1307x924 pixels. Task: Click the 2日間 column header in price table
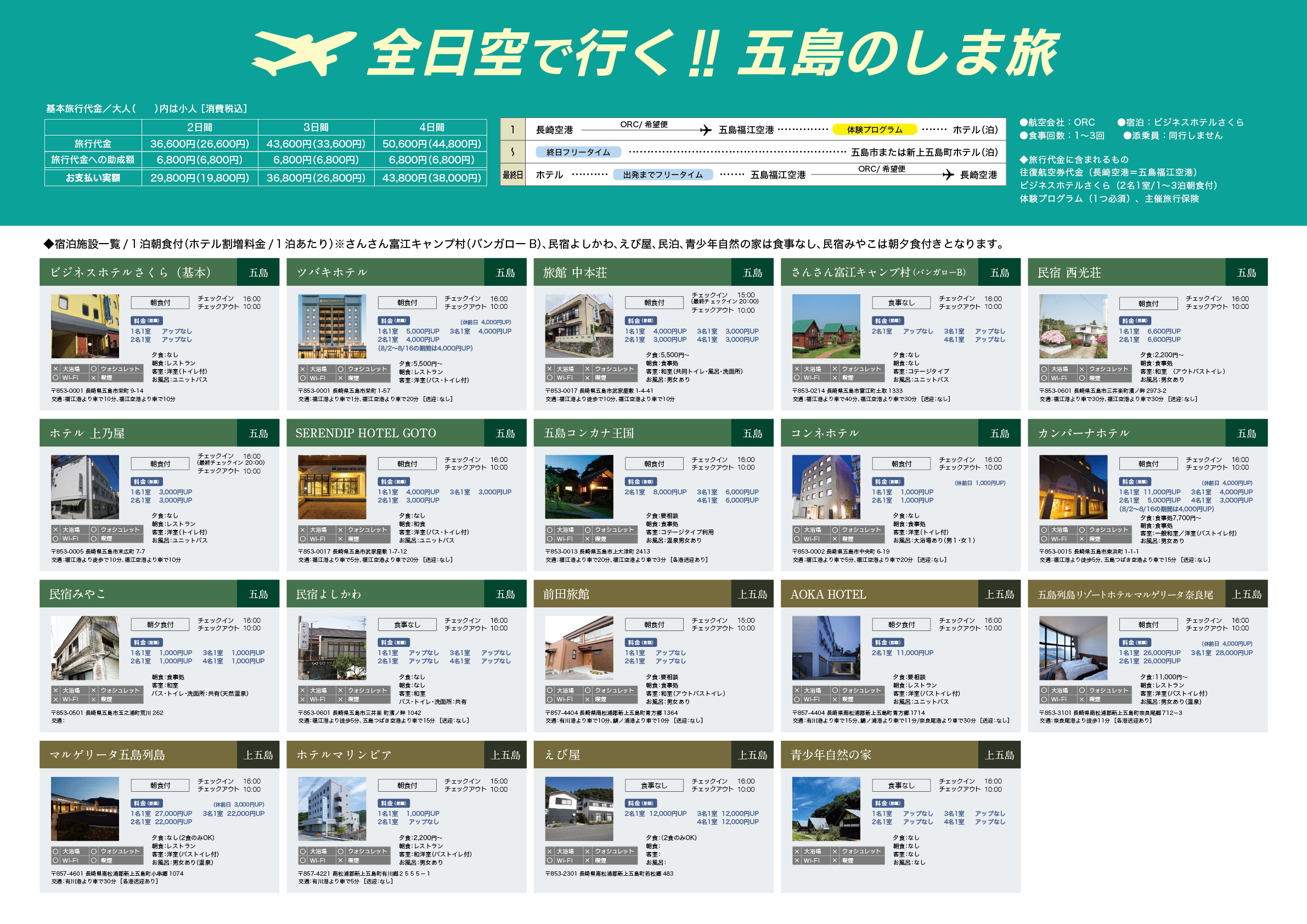(x=199, y=127)
